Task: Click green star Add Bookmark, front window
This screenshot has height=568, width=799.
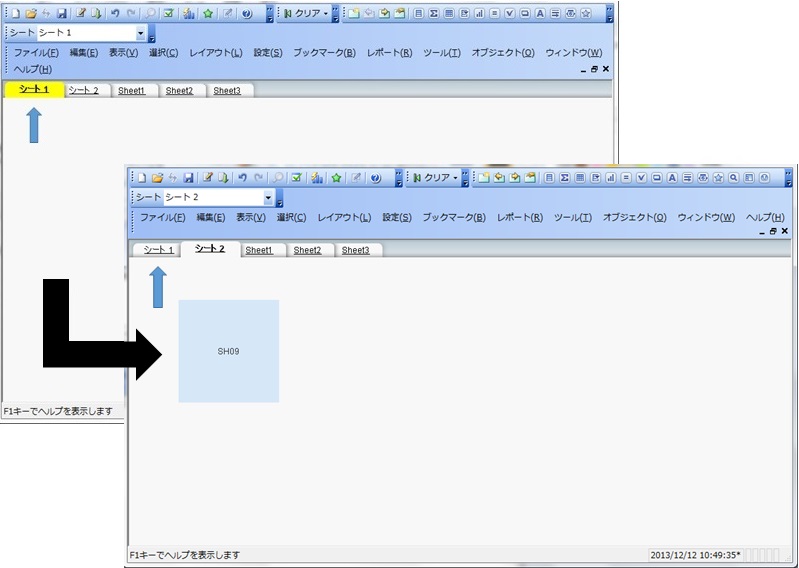Action: click(336, 178)
